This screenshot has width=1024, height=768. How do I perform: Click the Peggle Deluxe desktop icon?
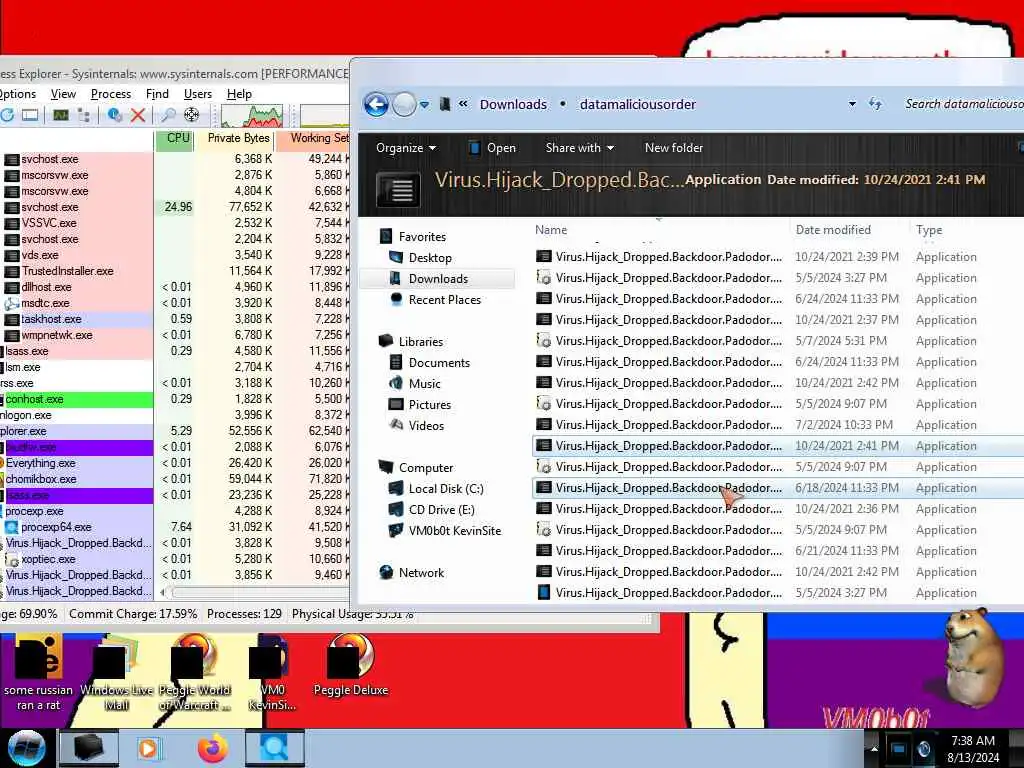click(351, 665)
